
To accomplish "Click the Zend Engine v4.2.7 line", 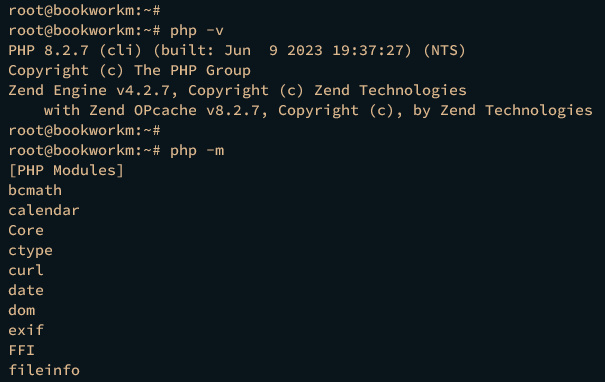I will pyautogui.click(x=237, y=91).
